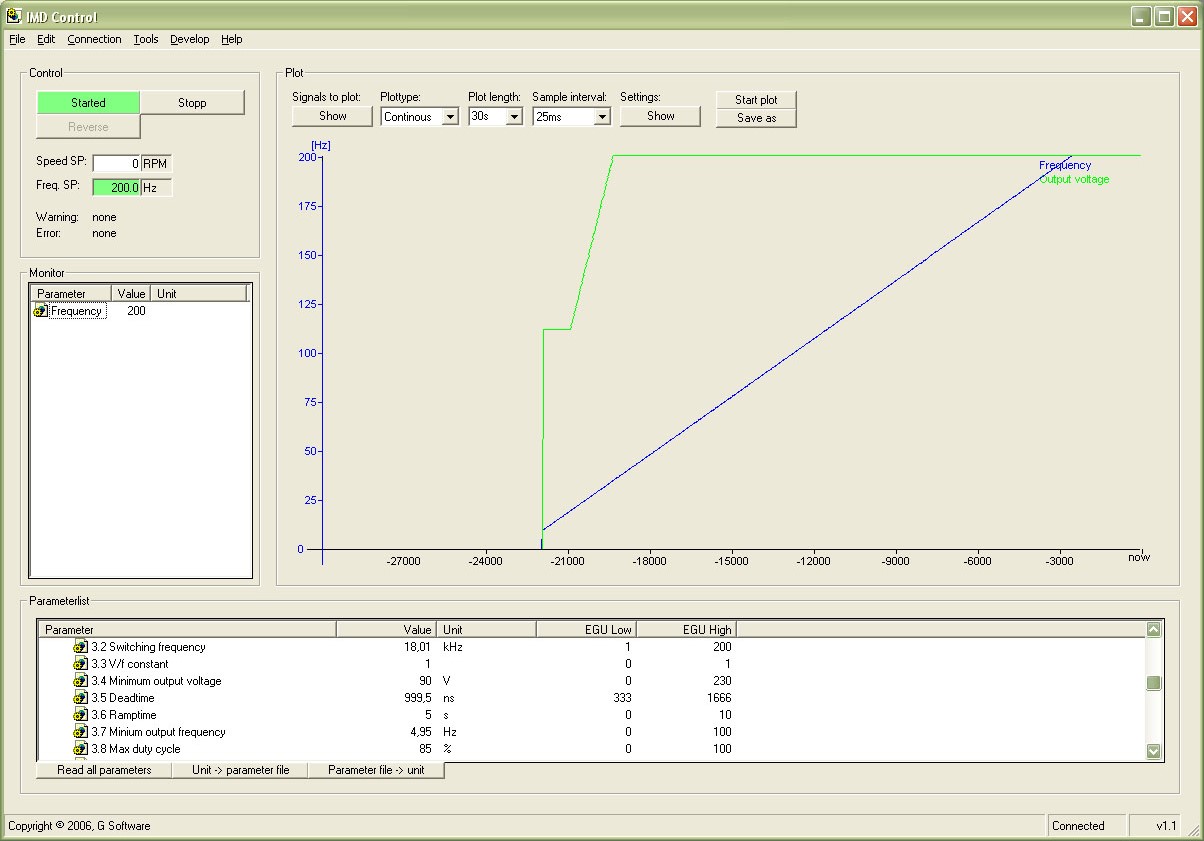Click the Output voltage legend label
Viewport: 1204px width, 841px height.
[x=1074, y=179]
